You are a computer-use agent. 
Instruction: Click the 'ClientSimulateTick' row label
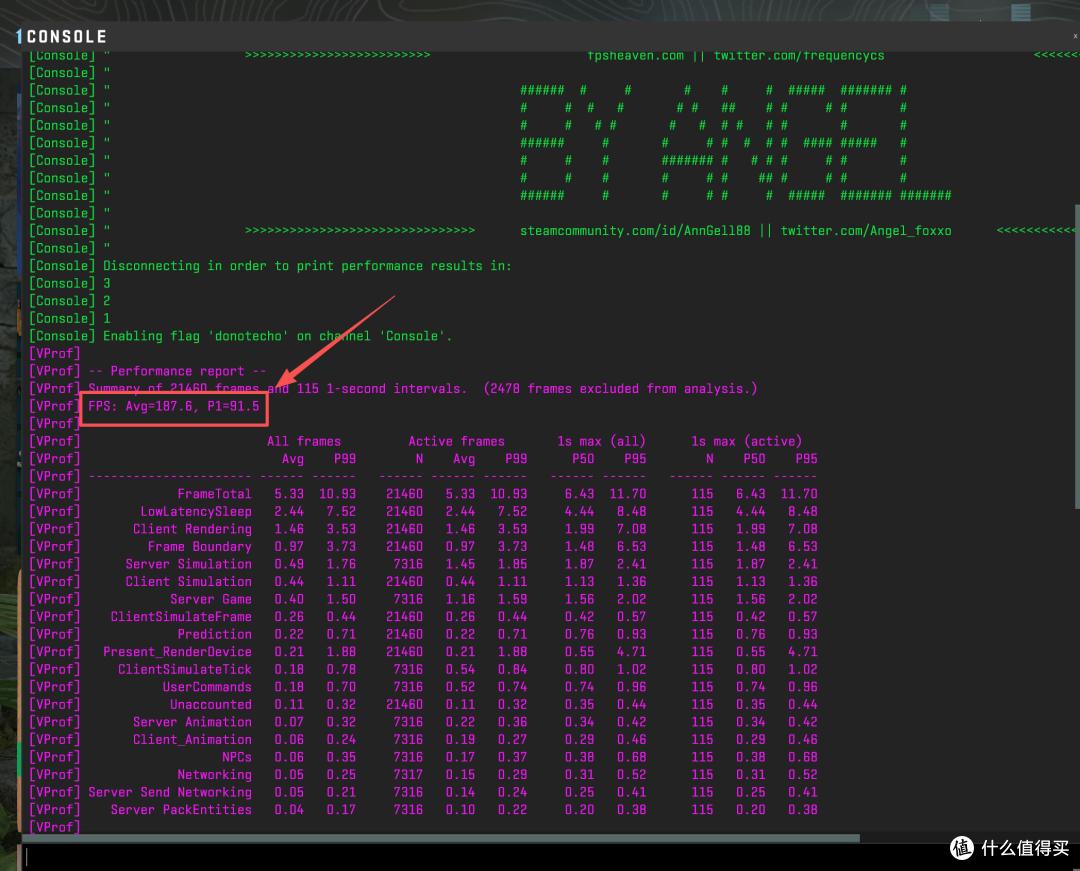[x=185, y=669]
